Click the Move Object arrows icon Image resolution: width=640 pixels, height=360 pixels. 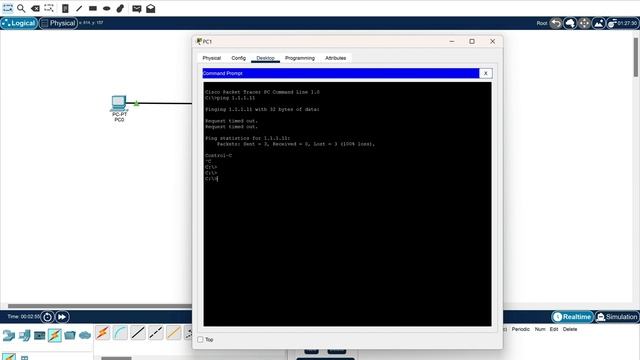coord(584,23)
